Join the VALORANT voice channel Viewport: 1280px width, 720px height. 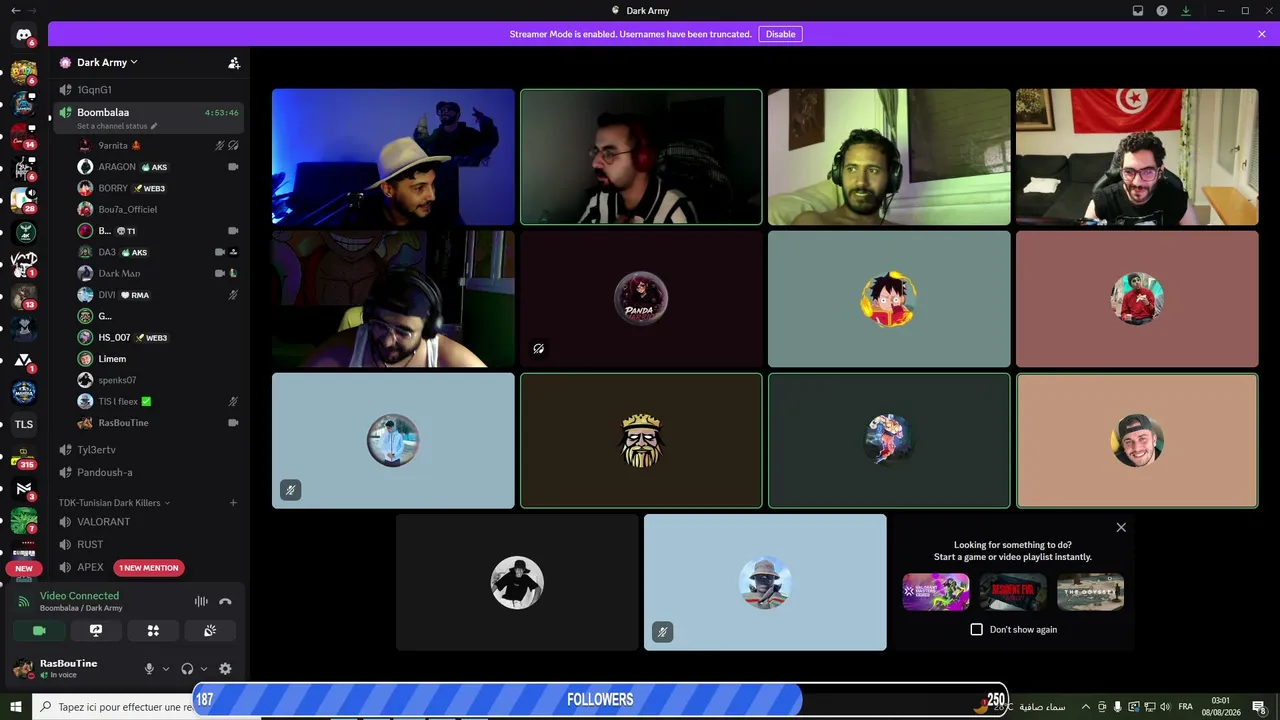(149, 522)
